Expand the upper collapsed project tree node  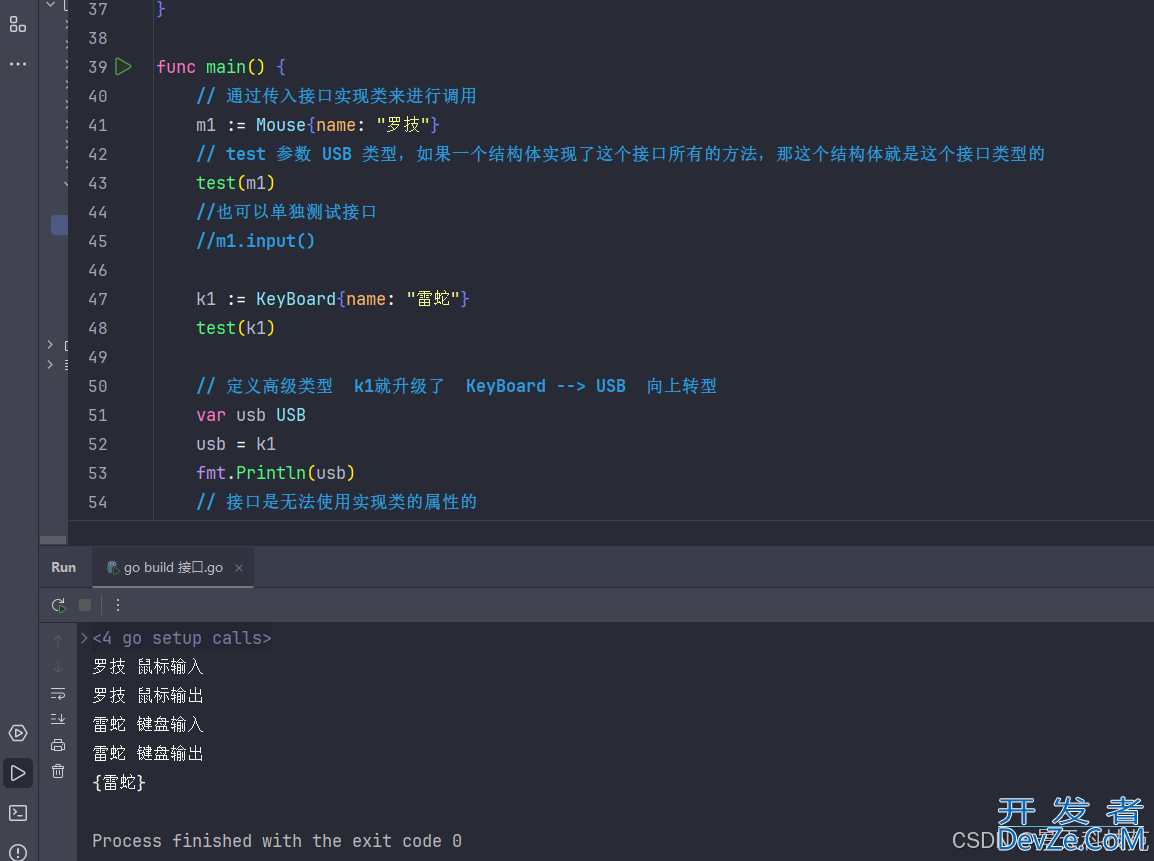50,344
